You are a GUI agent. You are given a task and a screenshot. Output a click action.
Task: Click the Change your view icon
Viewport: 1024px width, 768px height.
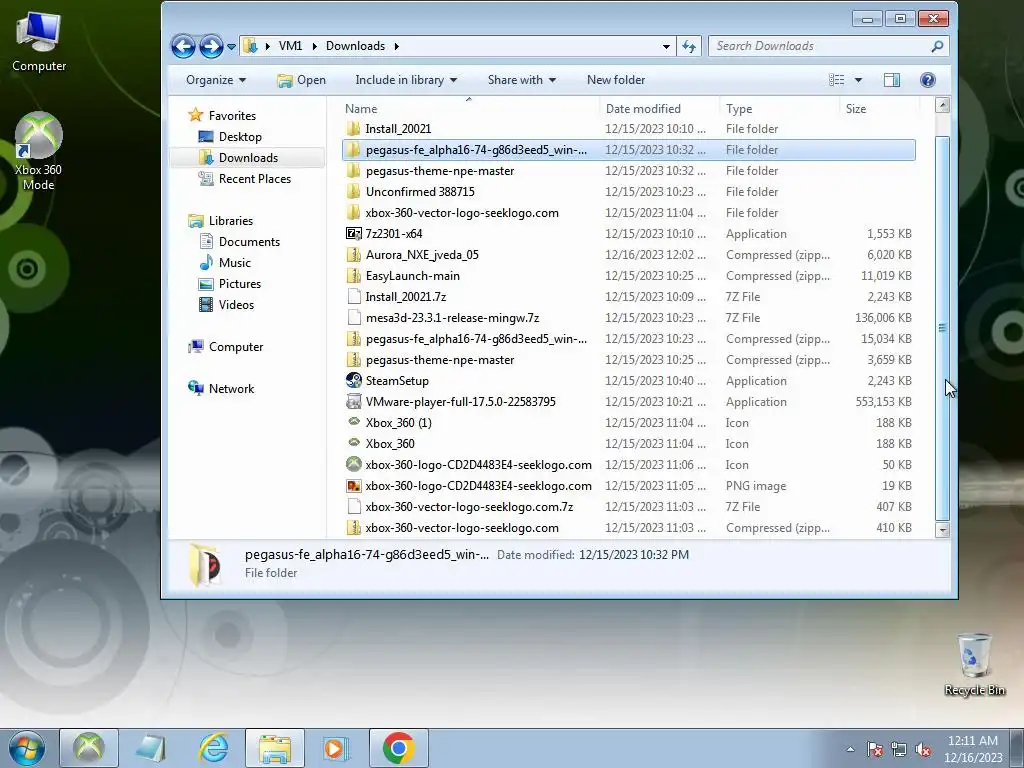[x=837, y=80]
